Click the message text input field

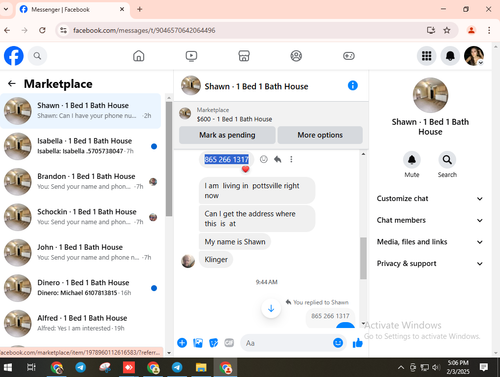tap(287, 343)
